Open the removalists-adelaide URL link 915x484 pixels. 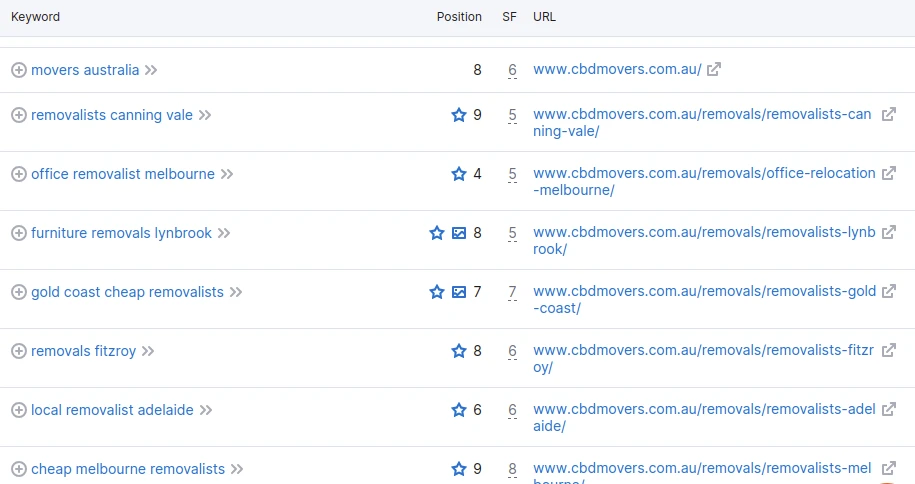coord(704,417)
